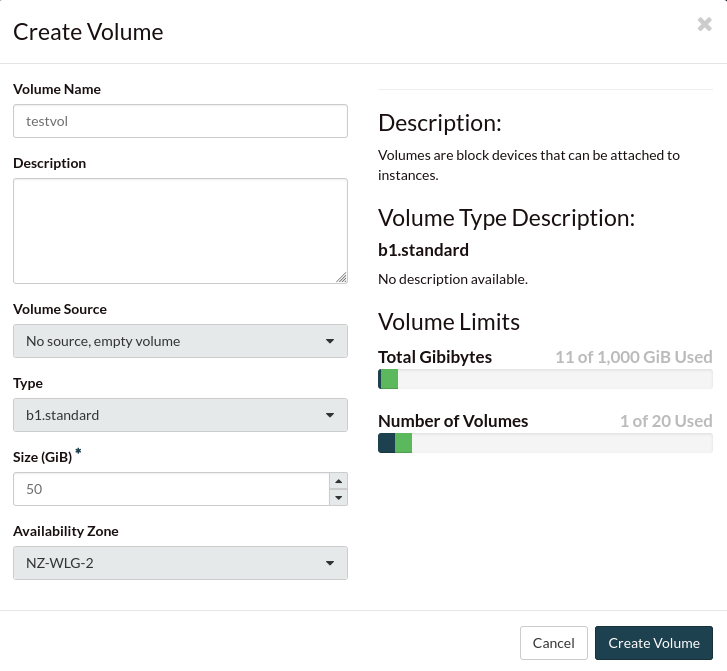Open the Volume Source dropdown

180,341
